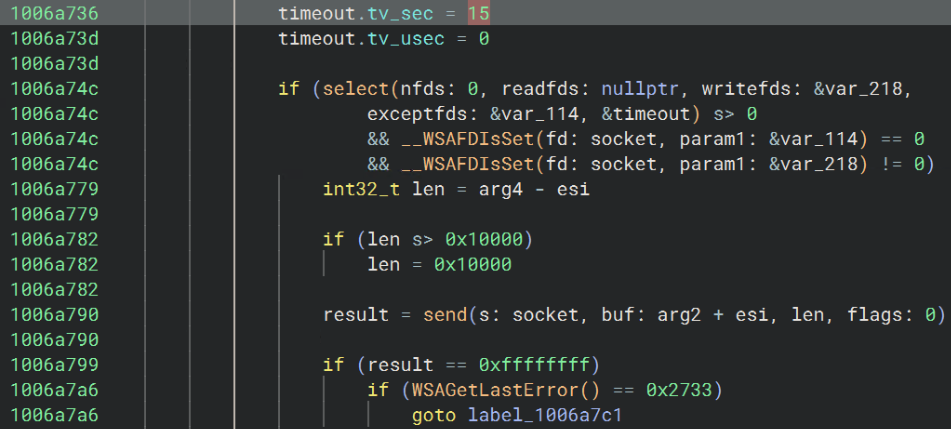Click the nullptr value of readfds
951x429 pixels.
tap(640, 89)
